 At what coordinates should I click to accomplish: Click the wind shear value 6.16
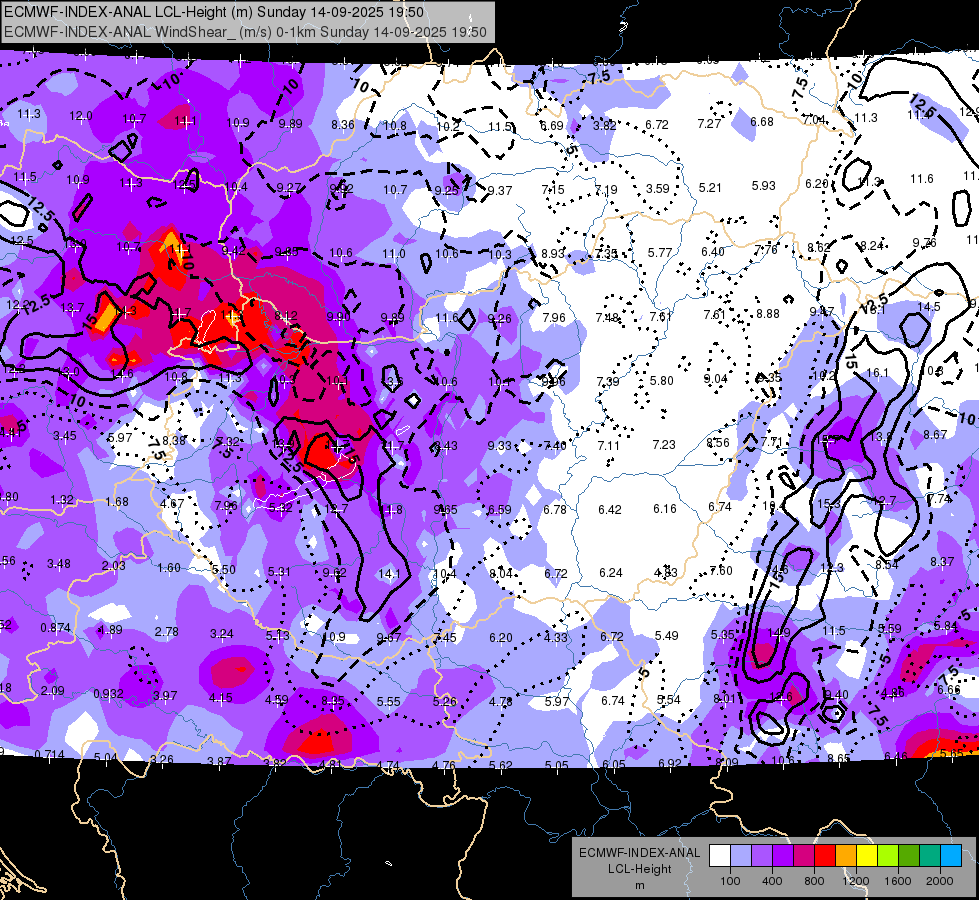click(x=664, y=509)
